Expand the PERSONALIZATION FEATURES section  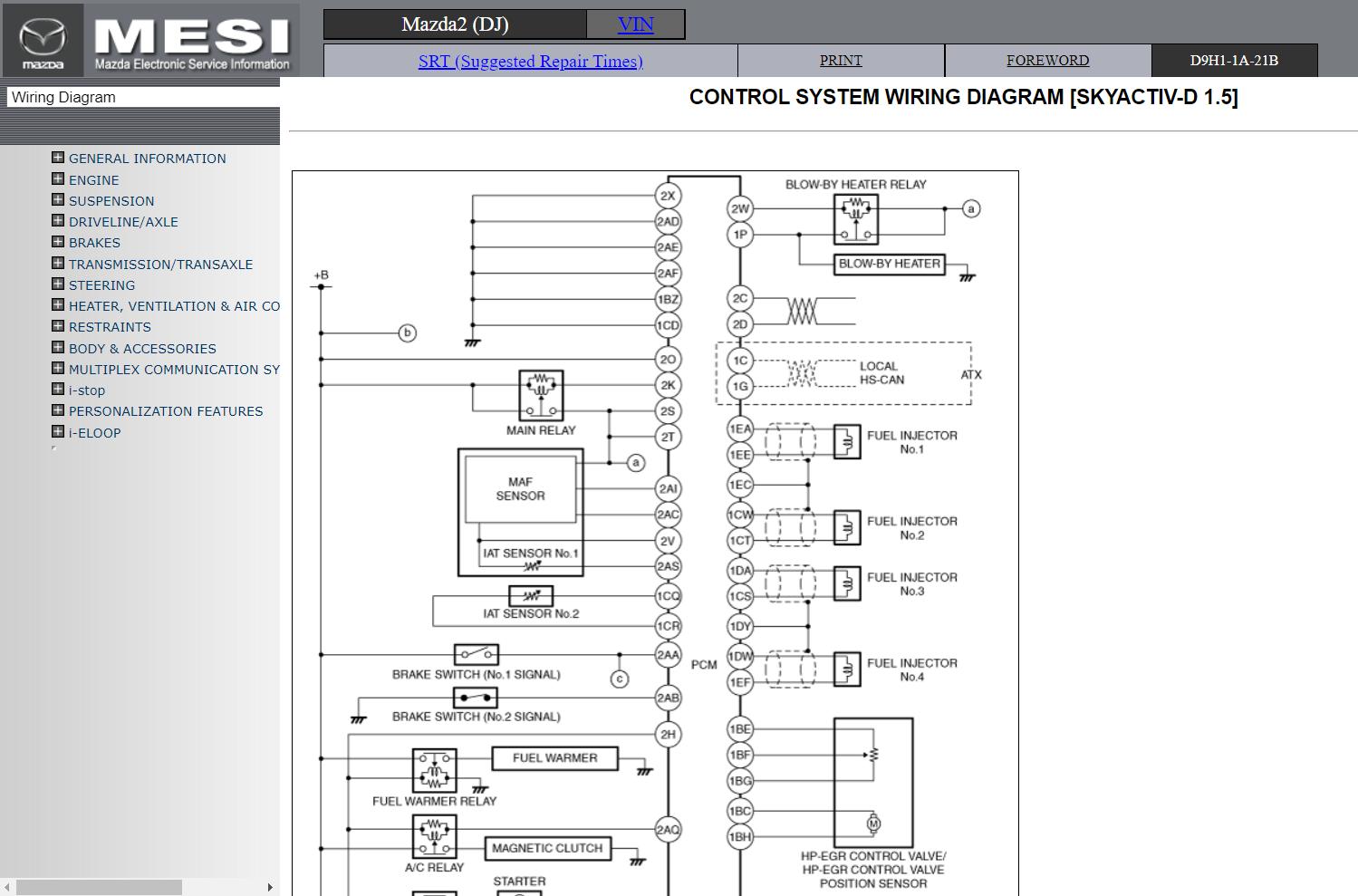(x=57, y=410)
